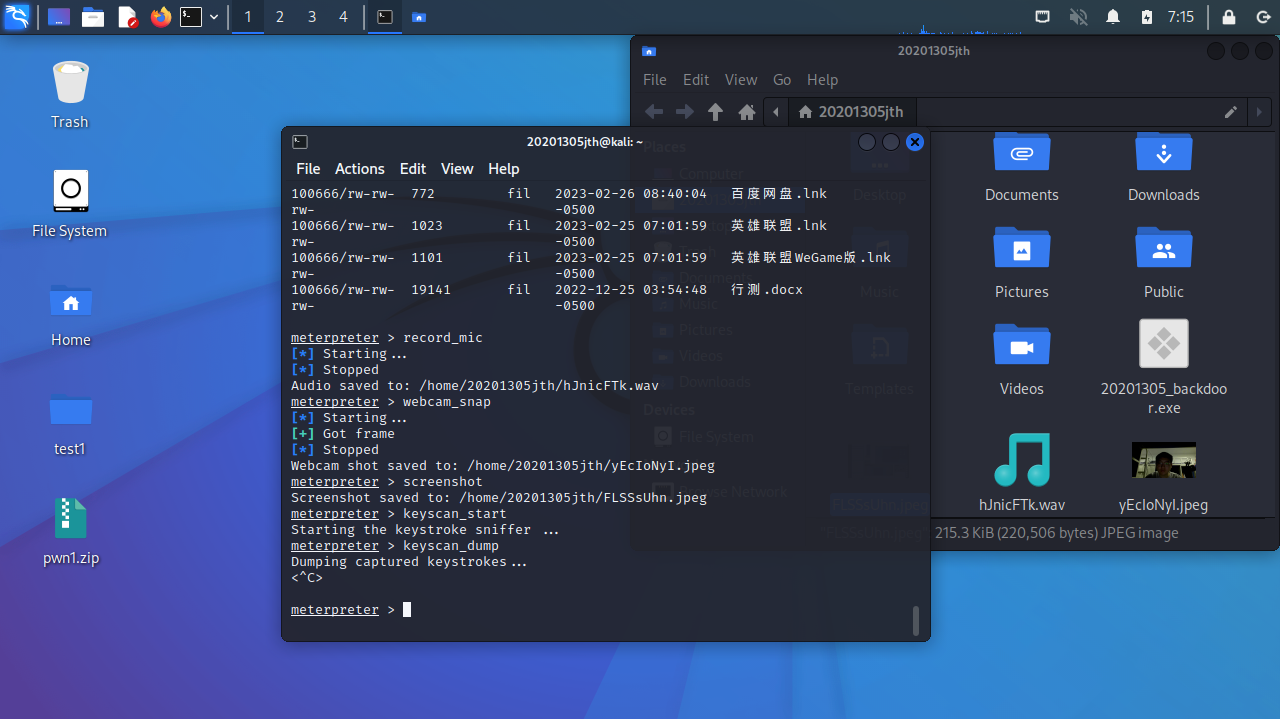Go to home folder in file manager
The height and width of the screenshot is (719, 1280).
pyautogui.click(x=746, y=112)
